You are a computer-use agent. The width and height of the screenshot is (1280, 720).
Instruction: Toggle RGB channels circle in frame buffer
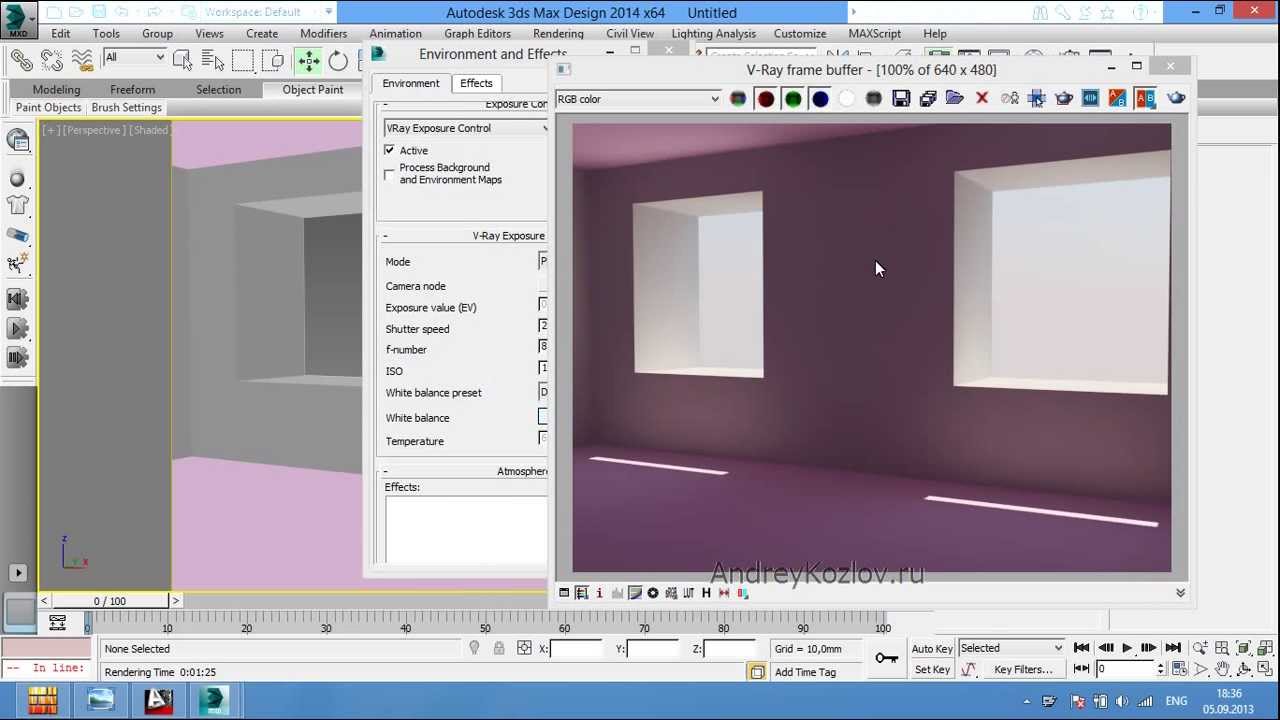738,99
